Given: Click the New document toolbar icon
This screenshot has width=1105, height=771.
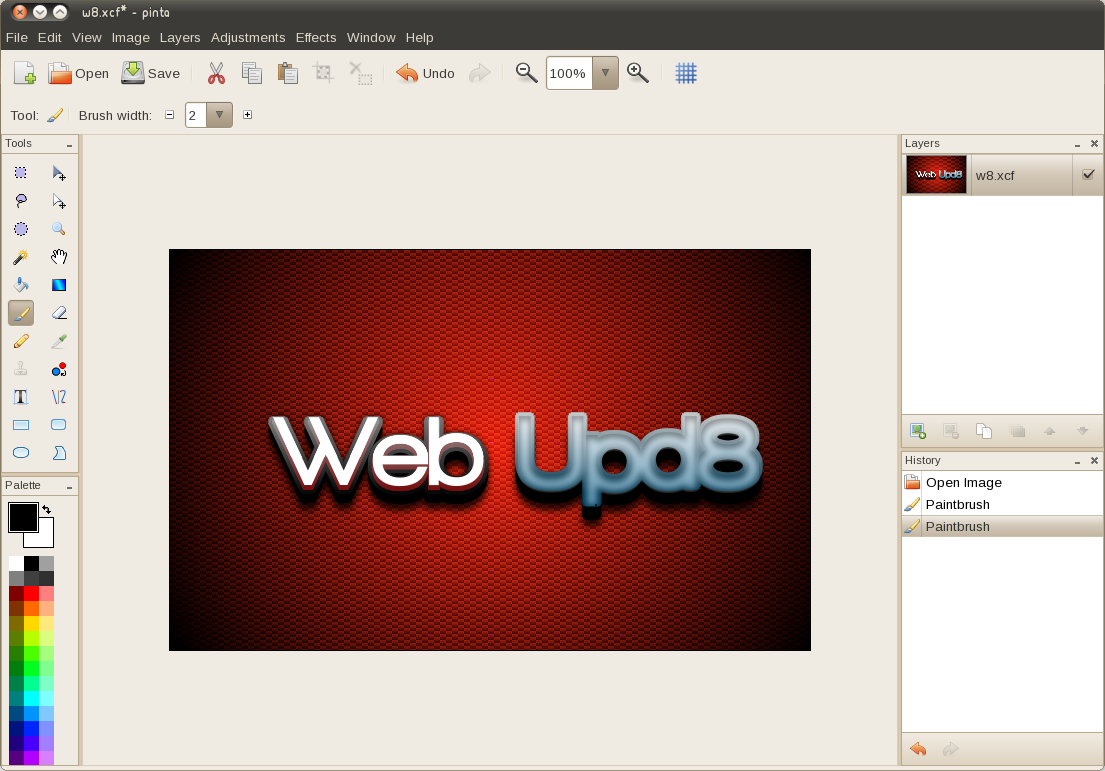Looking at the screenshot, I should coord(25,73).
